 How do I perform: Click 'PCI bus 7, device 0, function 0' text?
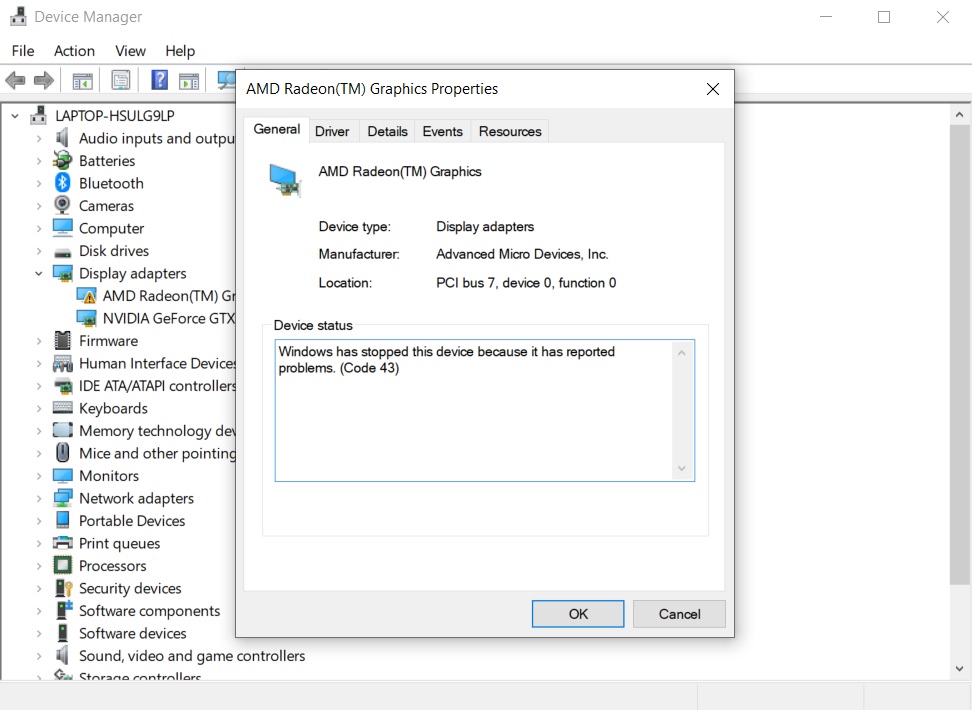526,283
